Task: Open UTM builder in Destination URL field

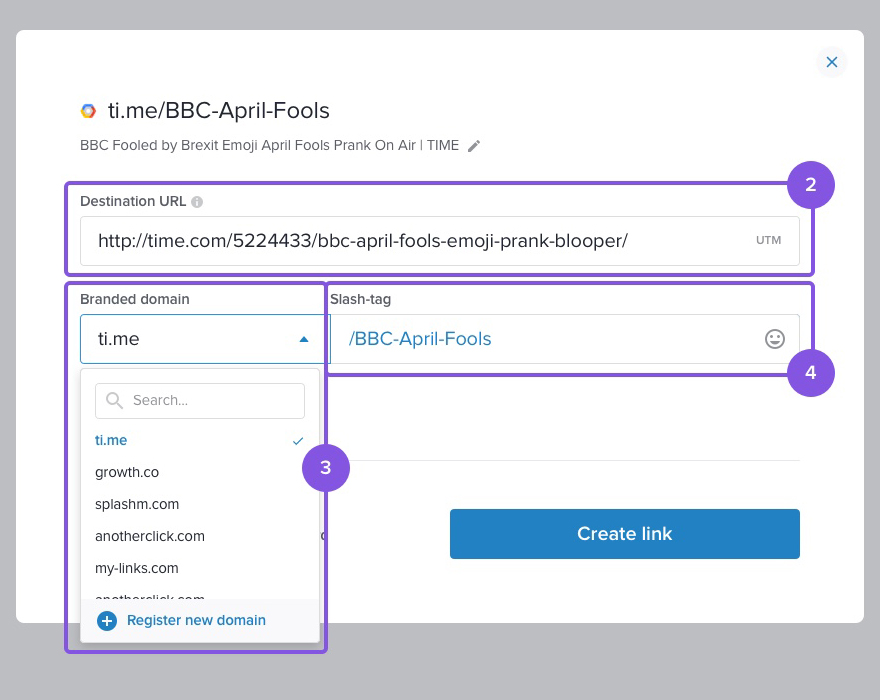Action: tap(768, 240)
